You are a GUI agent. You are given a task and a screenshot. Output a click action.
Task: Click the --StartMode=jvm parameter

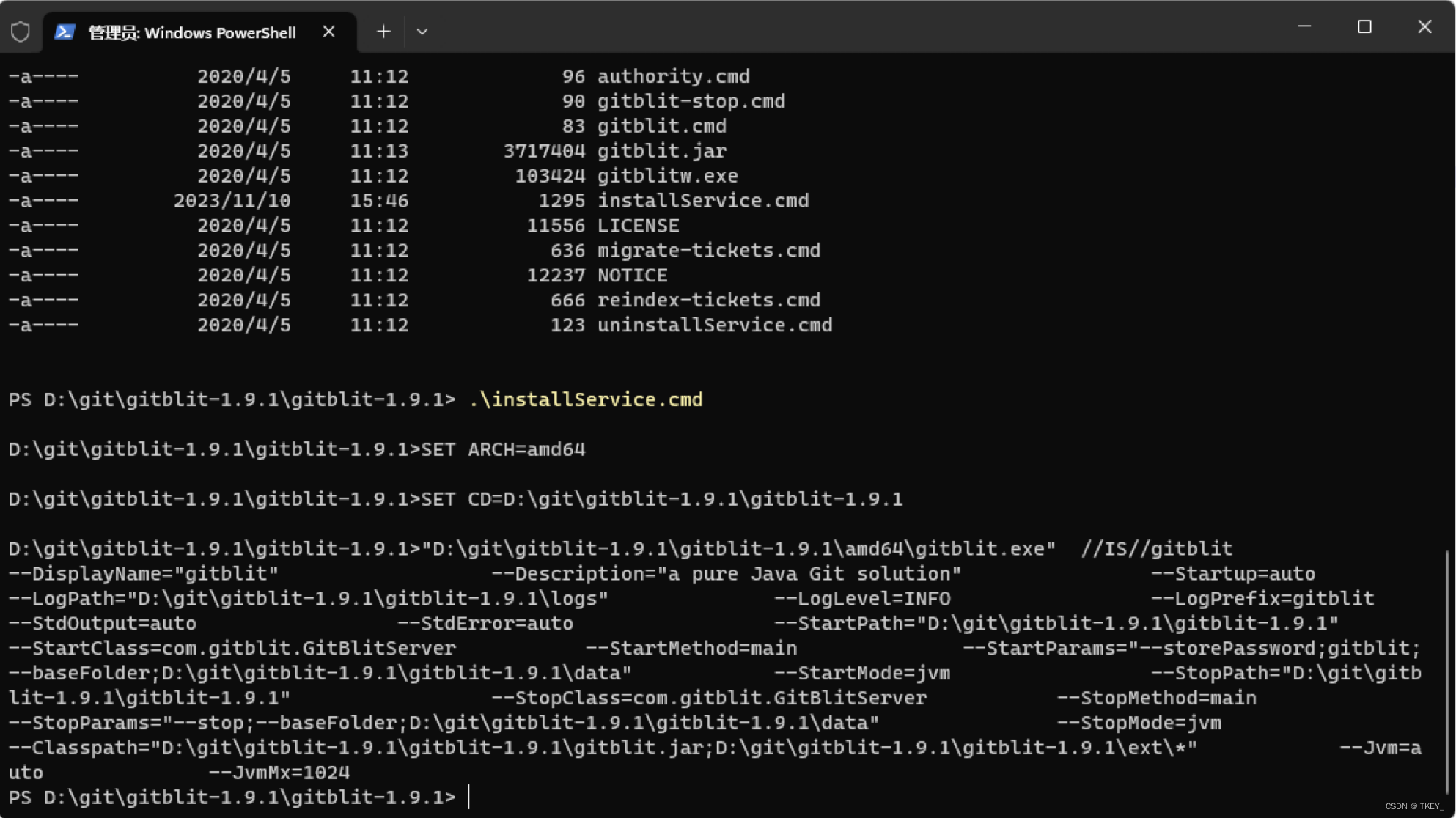click(x=862, y=674)
